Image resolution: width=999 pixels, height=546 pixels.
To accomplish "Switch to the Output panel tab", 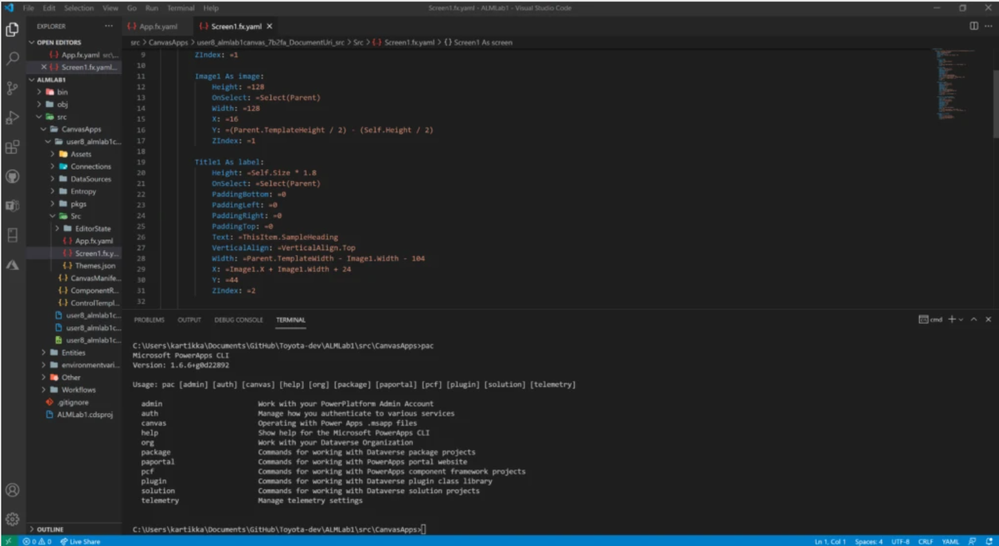I will coord(189,320).
